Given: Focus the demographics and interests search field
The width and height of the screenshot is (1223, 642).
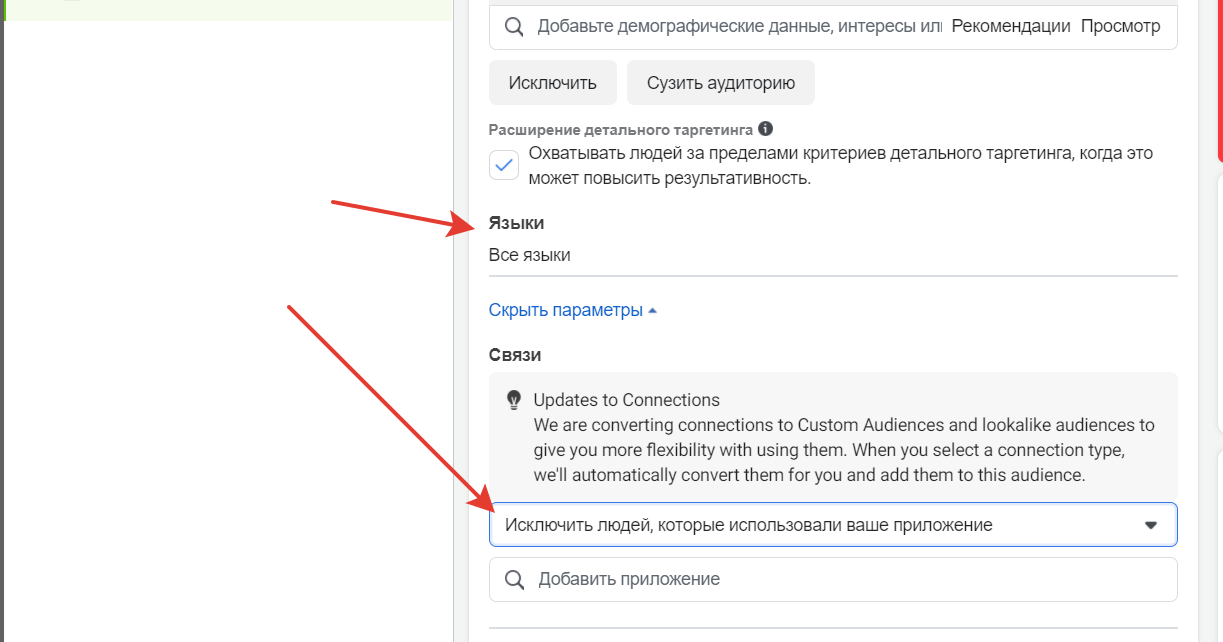Looking at the screenshot, I should click(x=738, y=26).
